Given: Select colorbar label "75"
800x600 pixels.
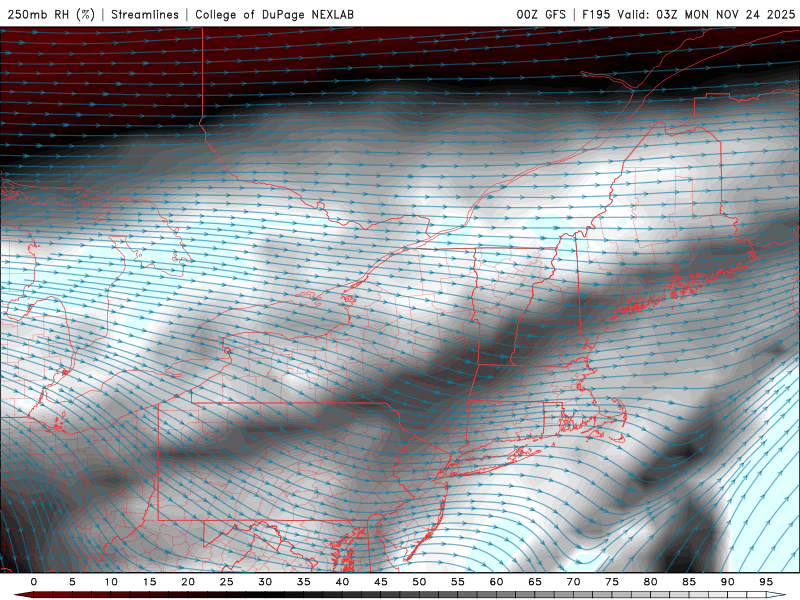Looking at the screenshot, I should (612, 582).
